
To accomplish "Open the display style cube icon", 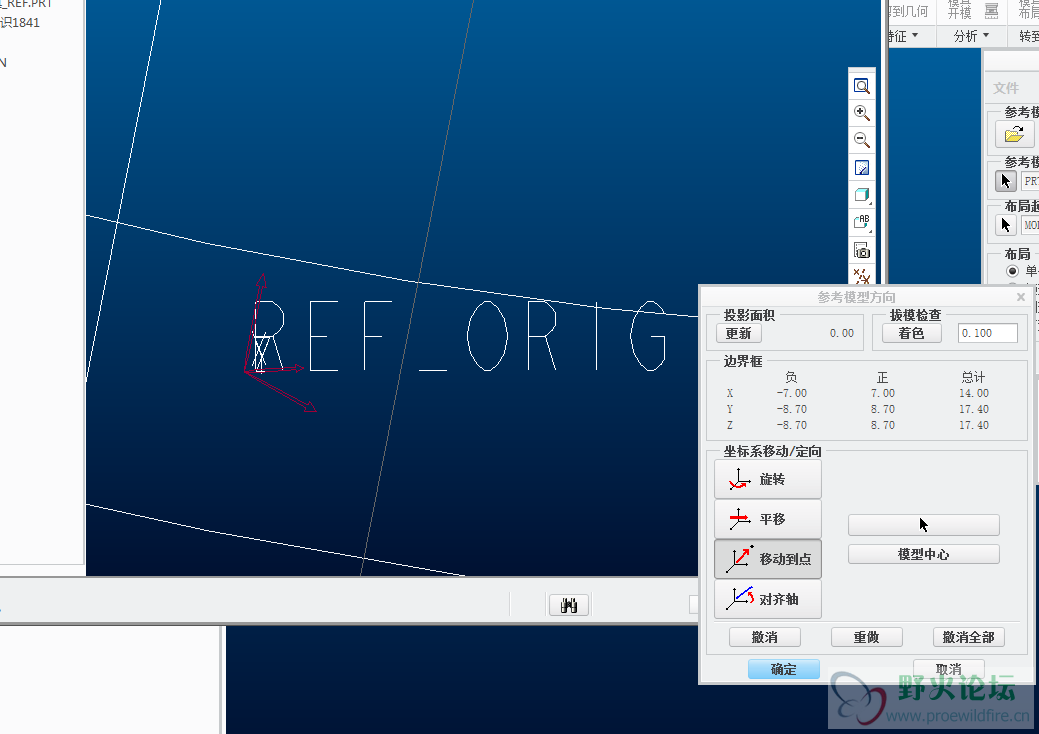I will [x=861, y=195].
